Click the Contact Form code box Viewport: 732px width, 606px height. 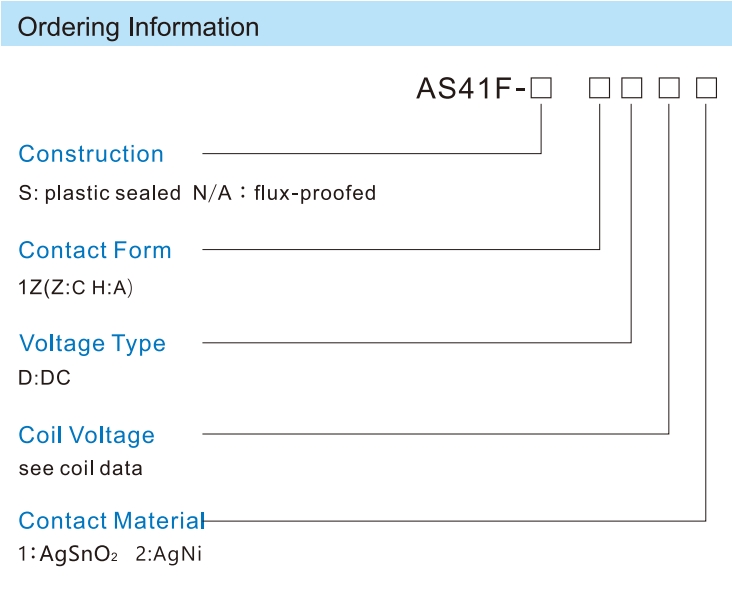click(599, 88)
